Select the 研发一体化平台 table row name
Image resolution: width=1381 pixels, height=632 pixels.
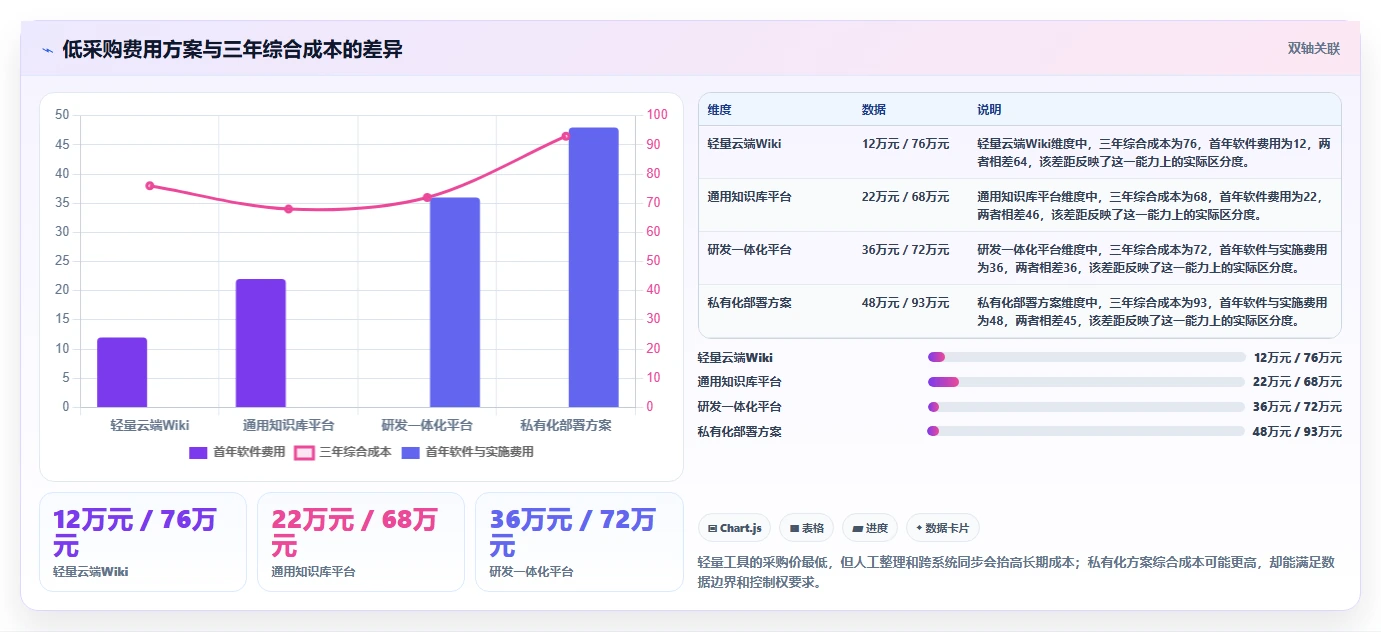749,250
